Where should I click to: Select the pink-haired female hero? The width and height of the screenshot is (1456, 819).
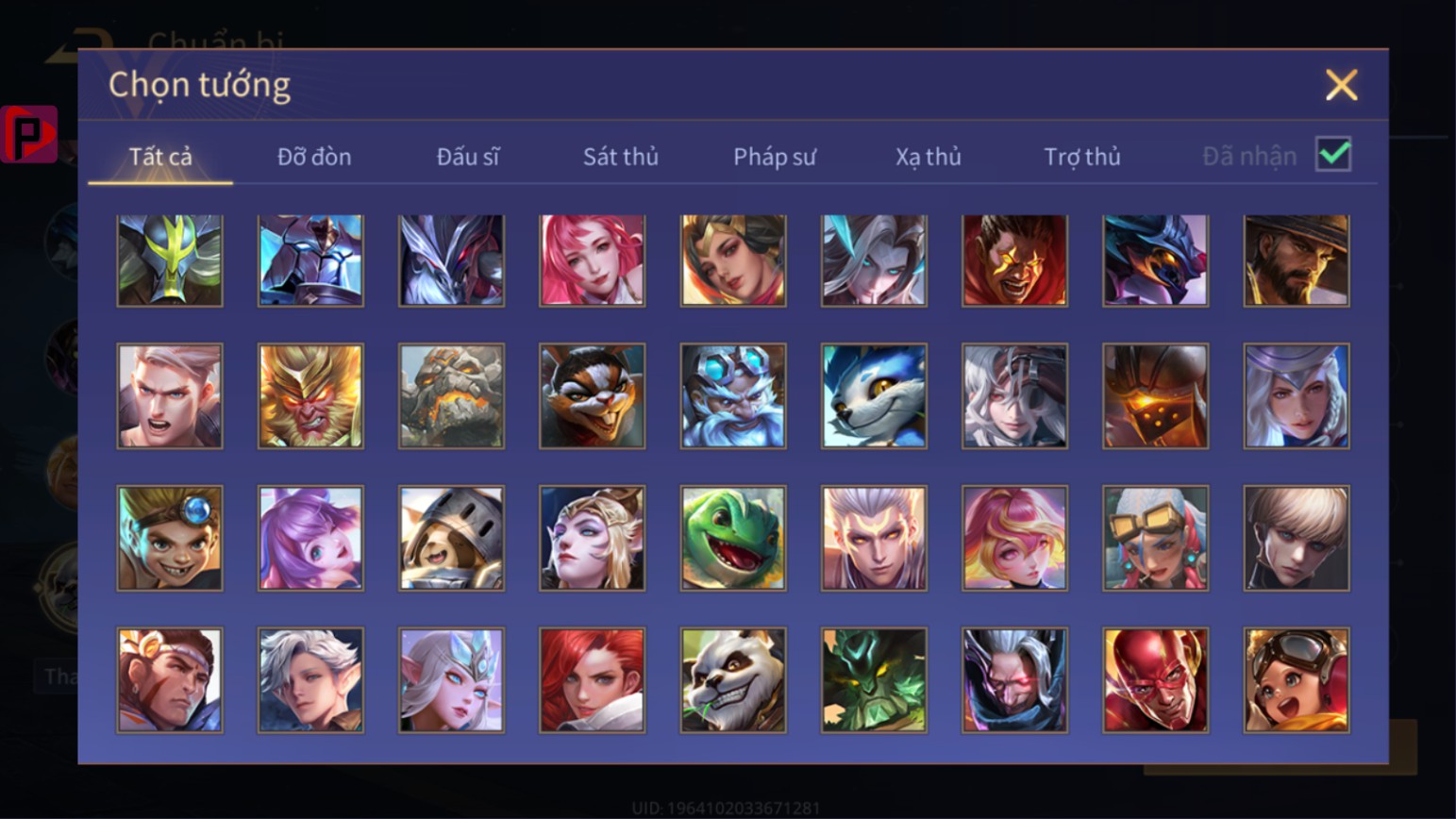(x=592, y=260)
